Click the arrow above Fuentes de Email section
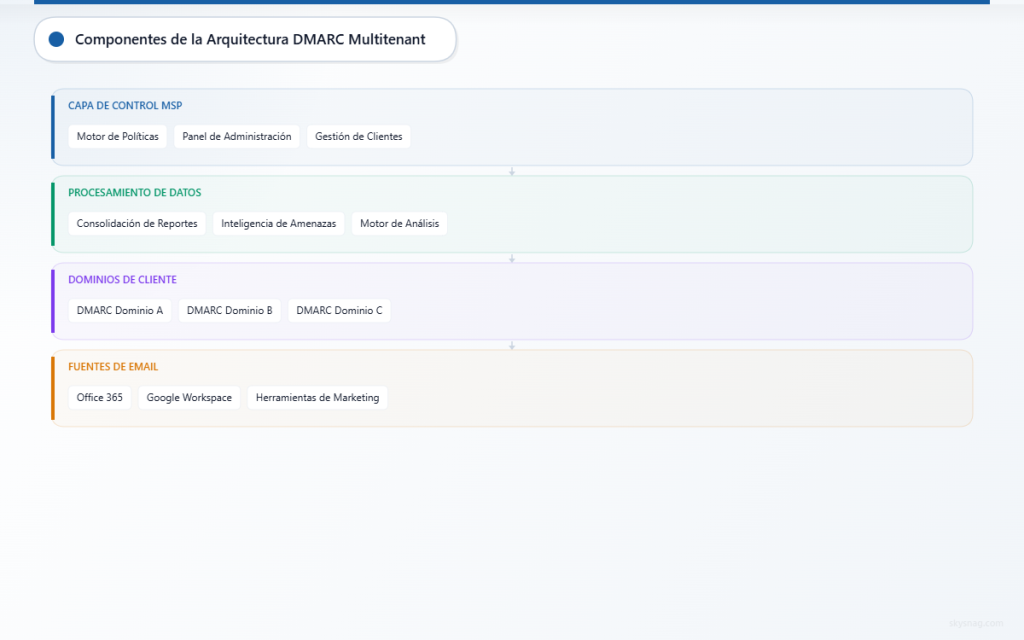 [512, 344]
